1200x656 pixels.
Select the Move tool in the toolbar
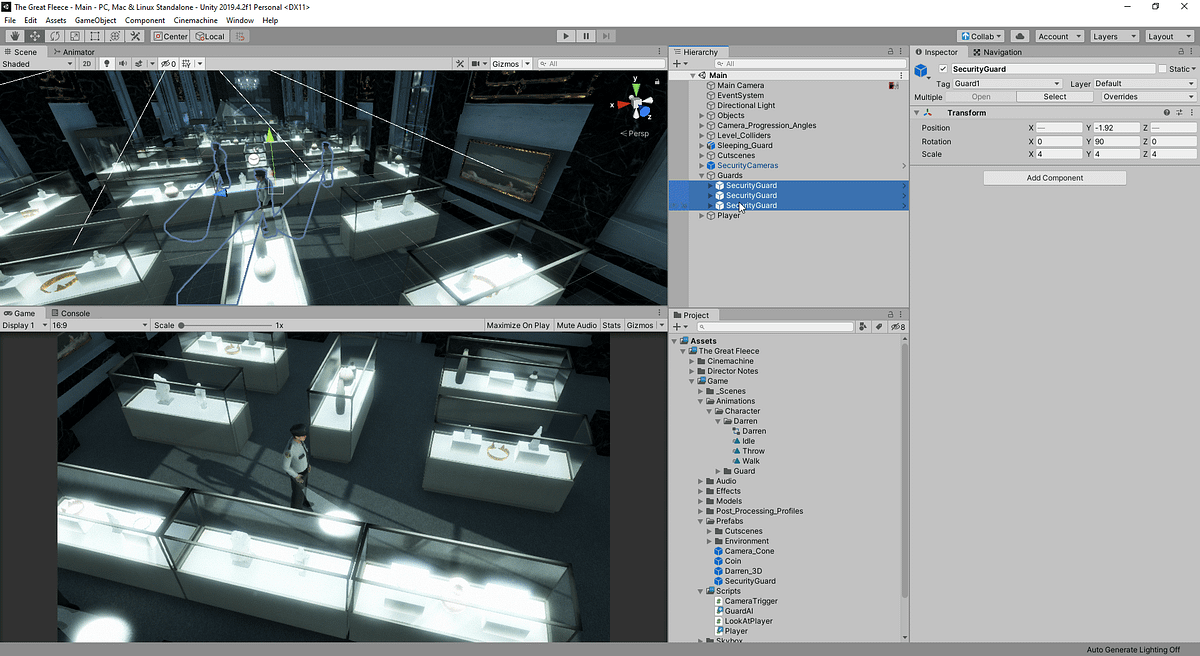[x=33, y=36]
